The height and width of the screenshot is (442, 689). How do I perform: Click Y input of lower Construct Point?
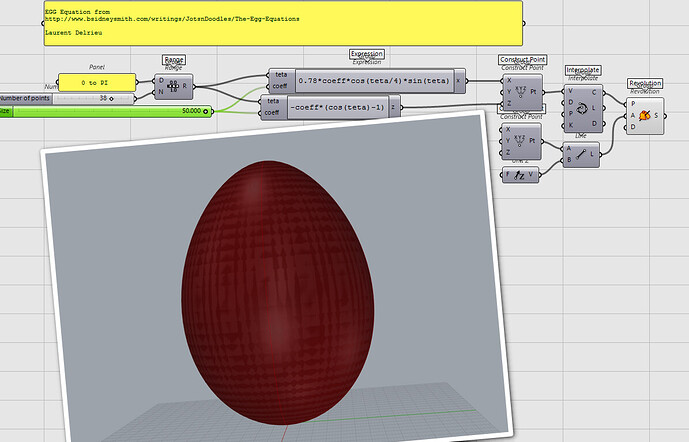508,141
